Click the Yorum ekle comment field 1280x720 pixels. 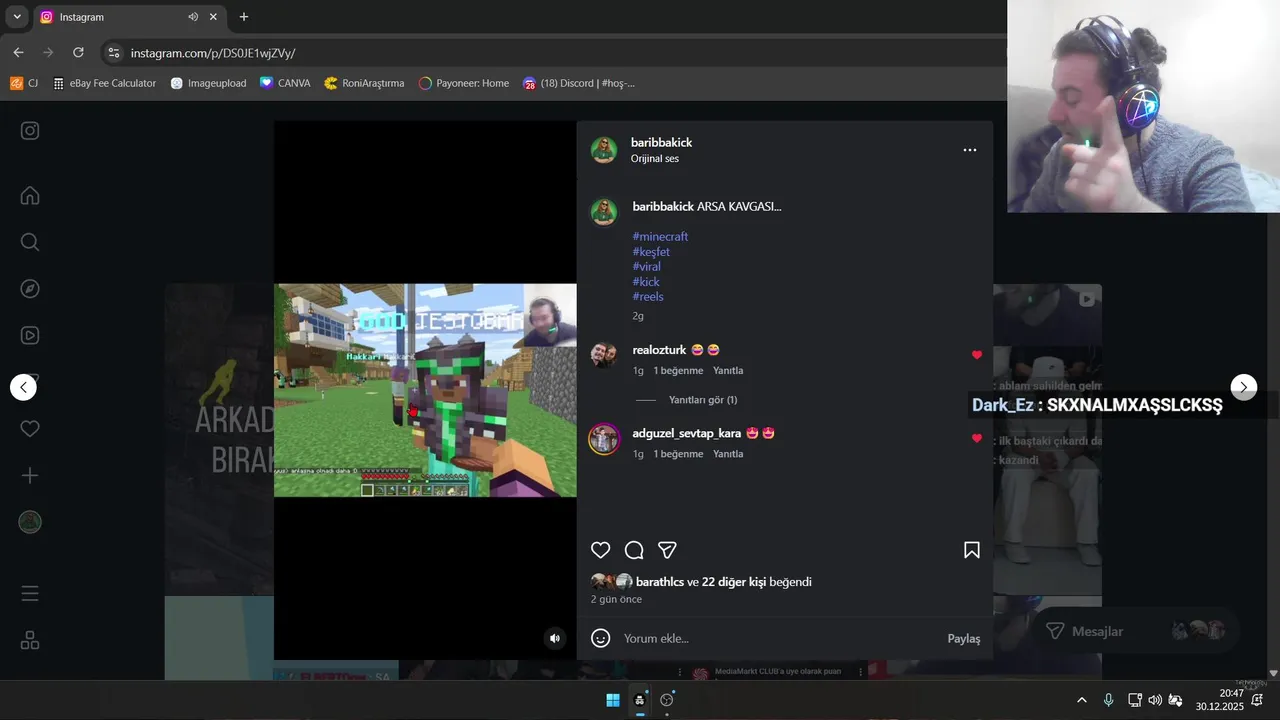(780, 638)
